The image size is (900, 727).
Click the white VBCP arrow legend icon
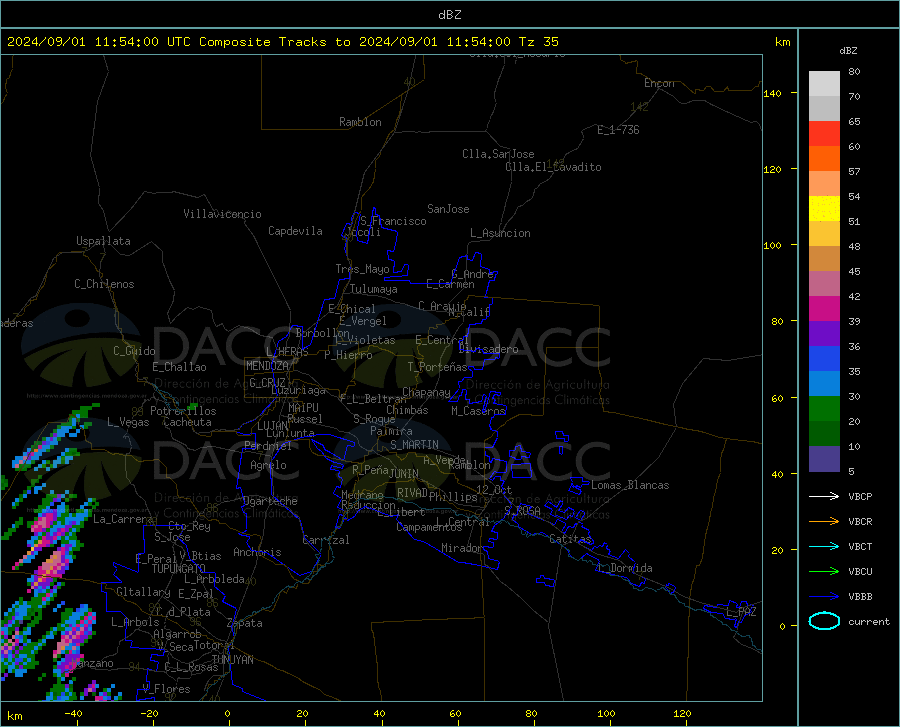(824, 496)
